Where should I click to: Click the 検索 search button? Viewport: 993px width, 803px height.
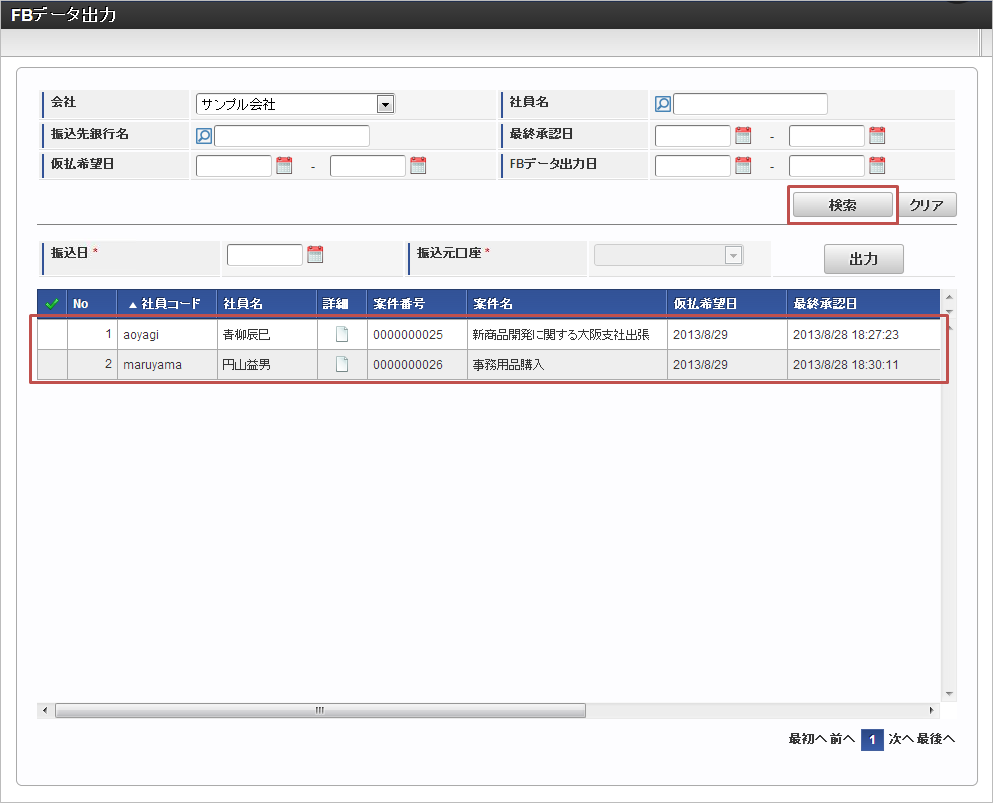pyautogui.click(x=842, y=204)
